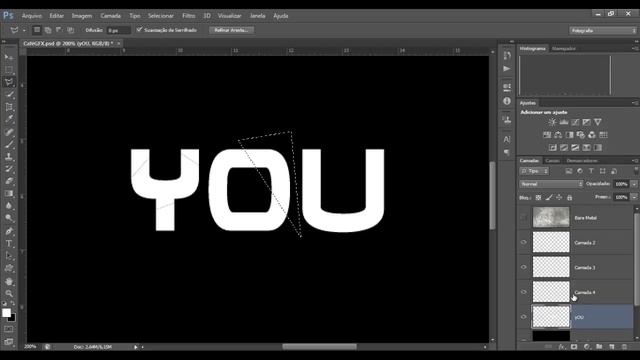The image size is (640, 360).
Task: Open the Character panel icon in dock
Action: point(507,139)
